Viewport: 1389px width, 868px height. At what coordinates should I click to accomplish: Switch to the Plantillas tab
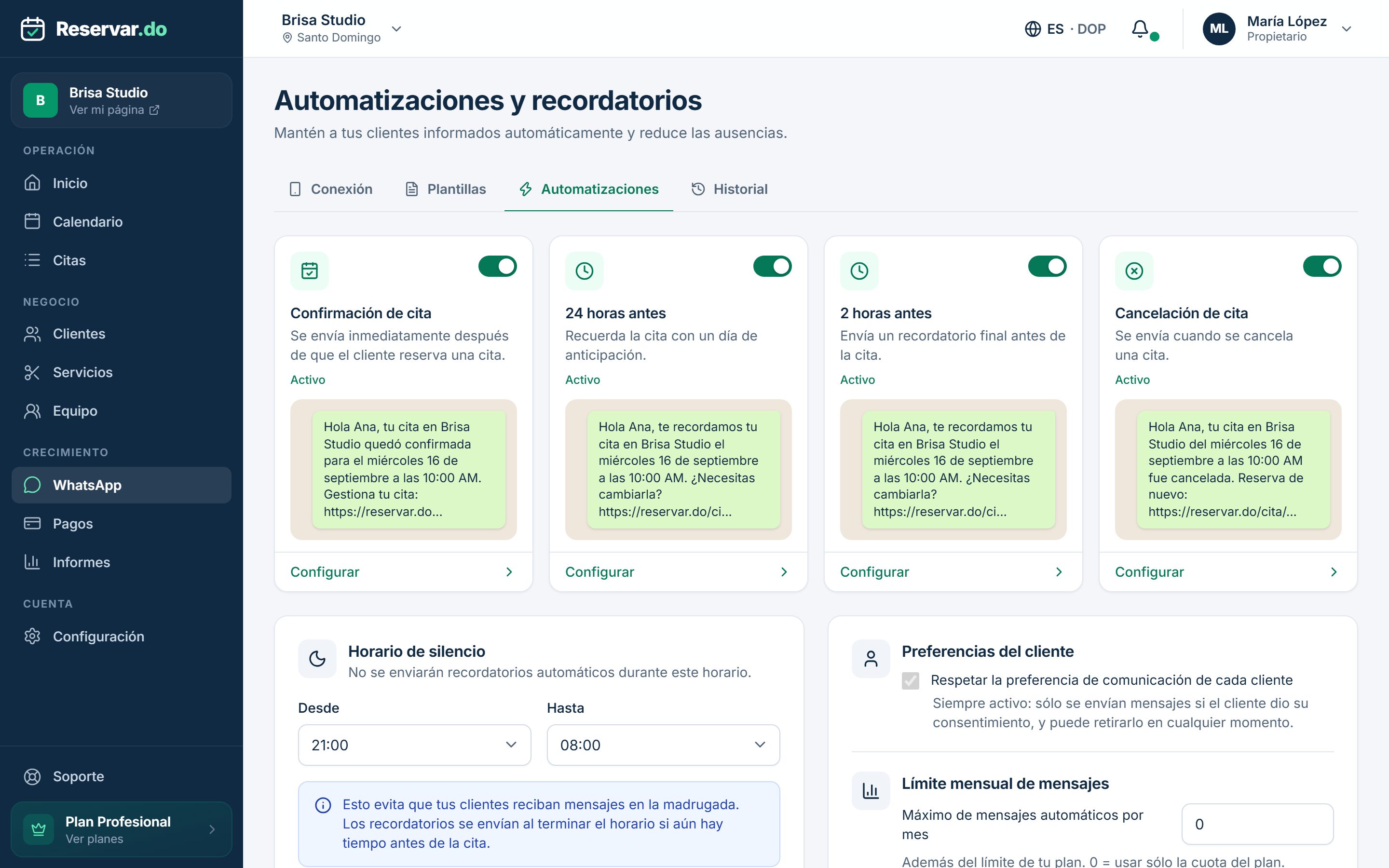[446, 189]
